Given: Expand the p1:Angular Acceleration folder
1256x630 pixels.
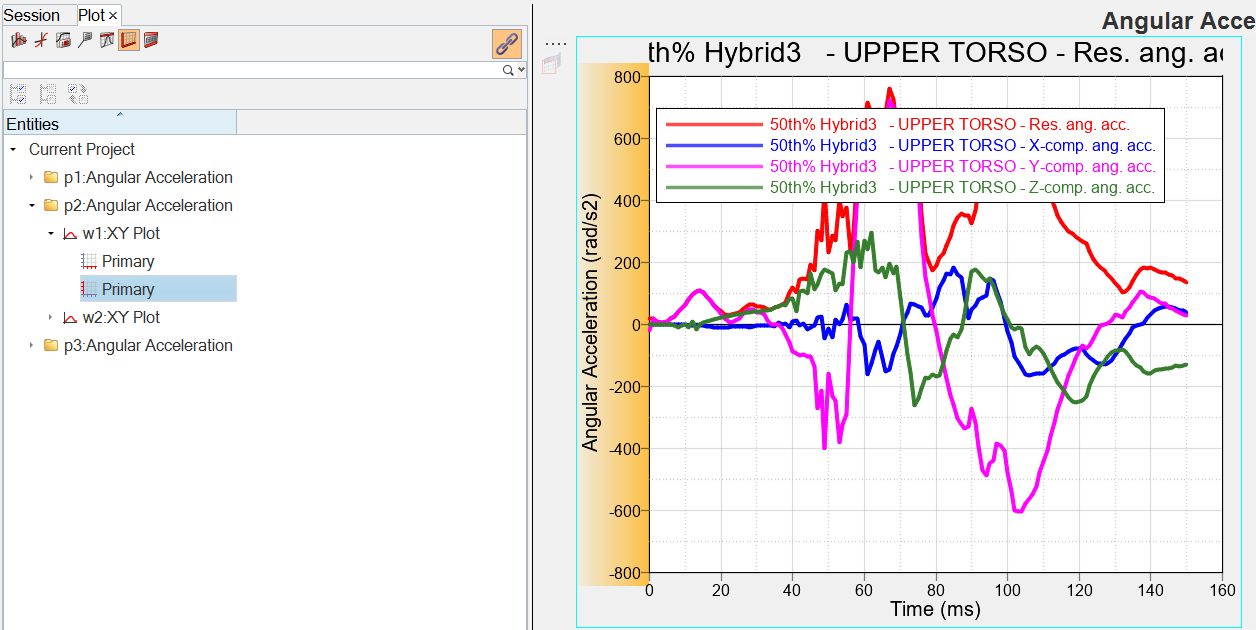Looking at the screenshot, I should coord(32,178).
